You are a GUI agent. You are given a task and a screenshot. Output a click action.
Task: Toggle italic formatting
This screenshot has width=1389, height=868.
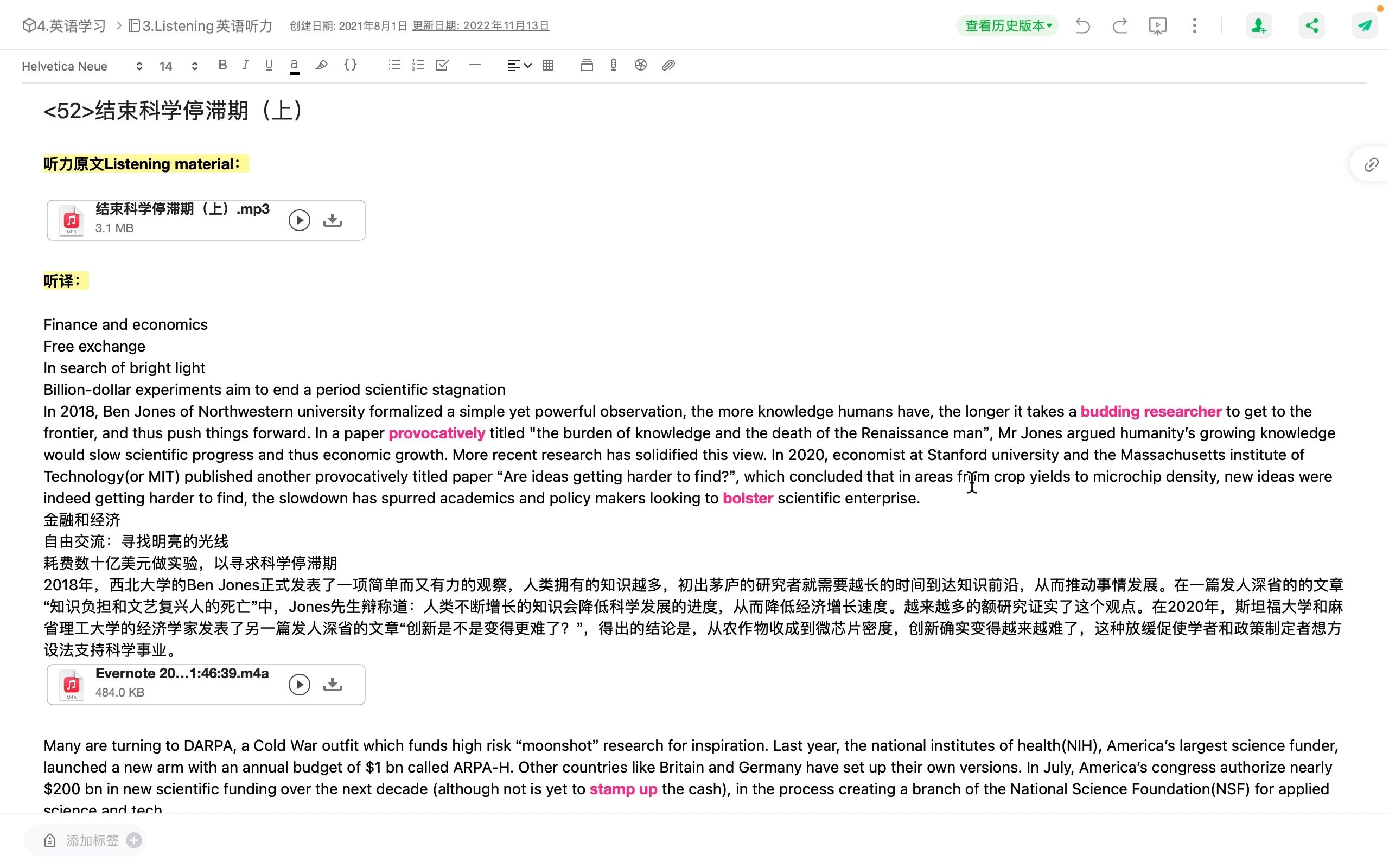pos(245,65)
